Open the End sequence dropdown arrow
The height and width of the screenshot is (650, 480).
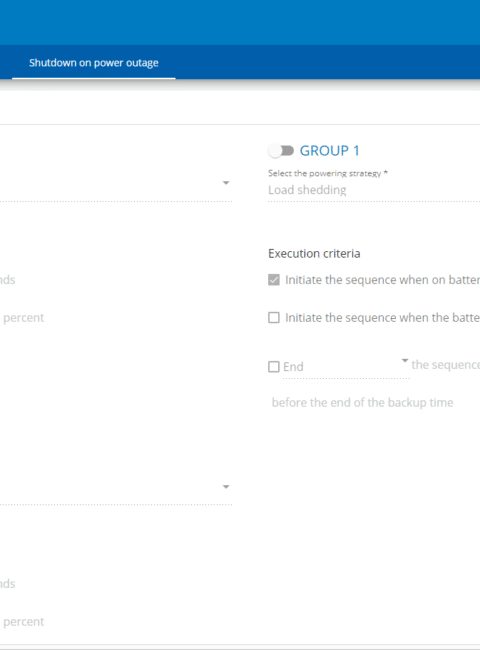(x=405, y=361)
